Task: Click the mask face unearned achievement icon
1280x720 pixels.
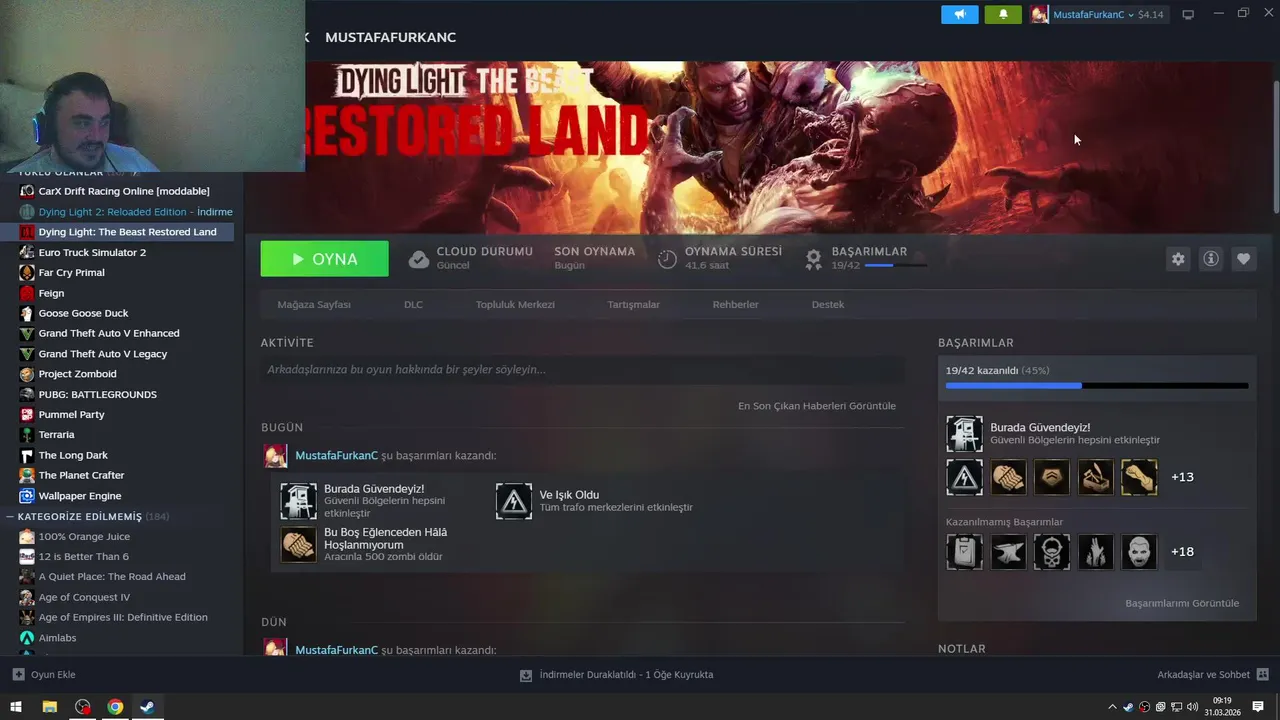Action: 1139,552
